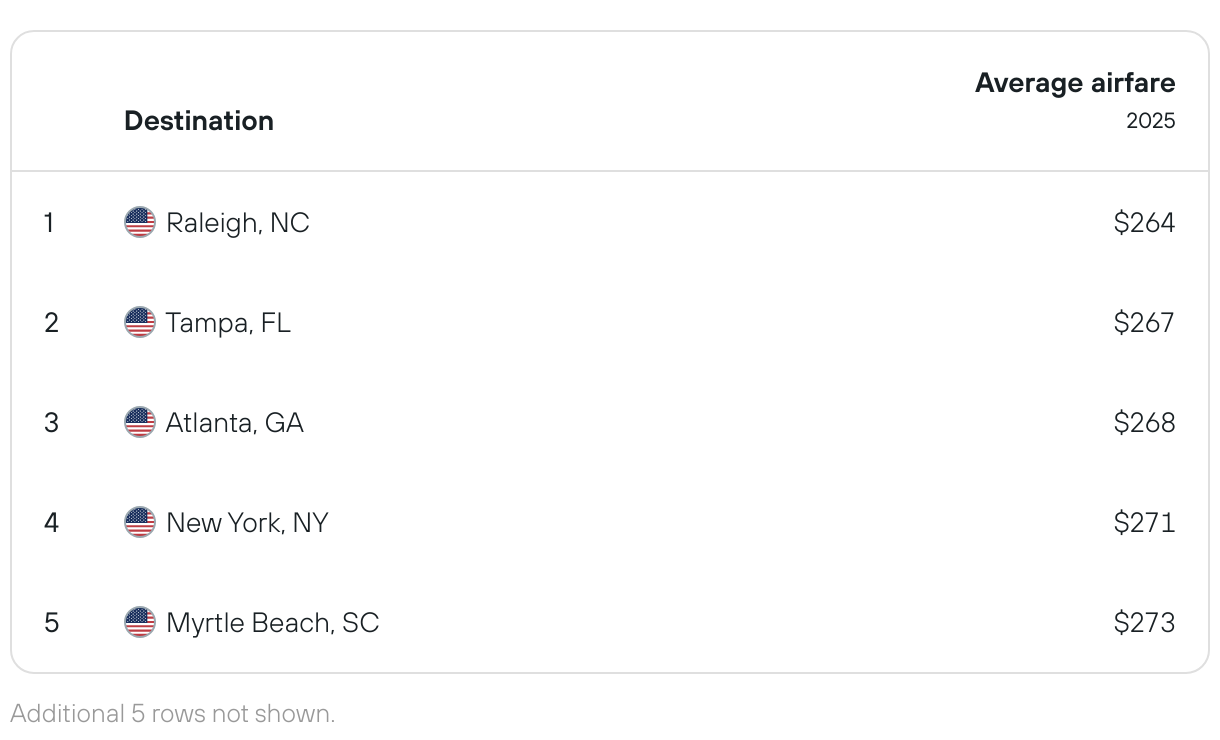Click rank number 1 in the first row

click(49, 222)
